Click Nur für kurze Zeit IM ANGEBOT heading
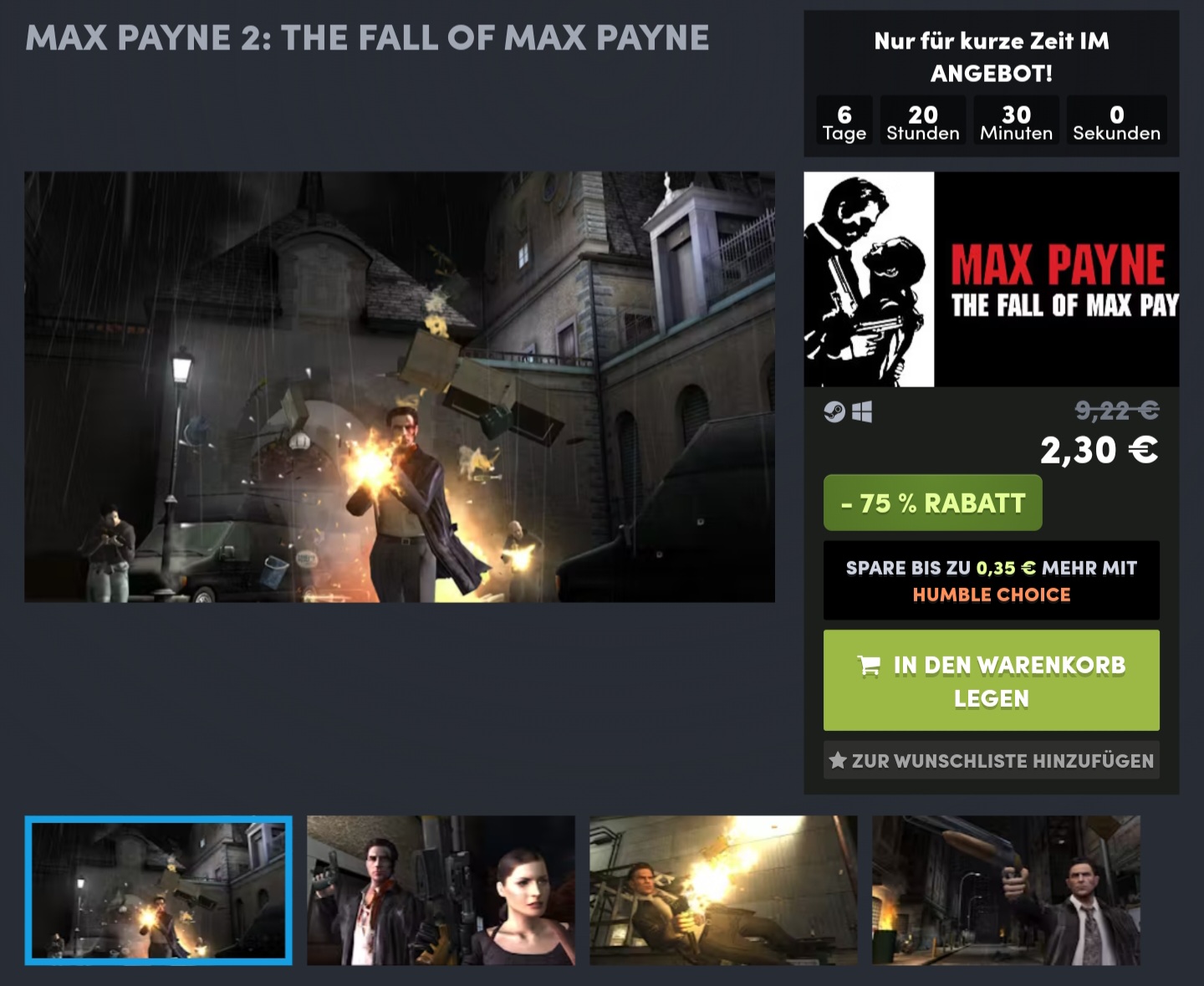This screenshot has width=1204, height=986. tap(992, 57)
